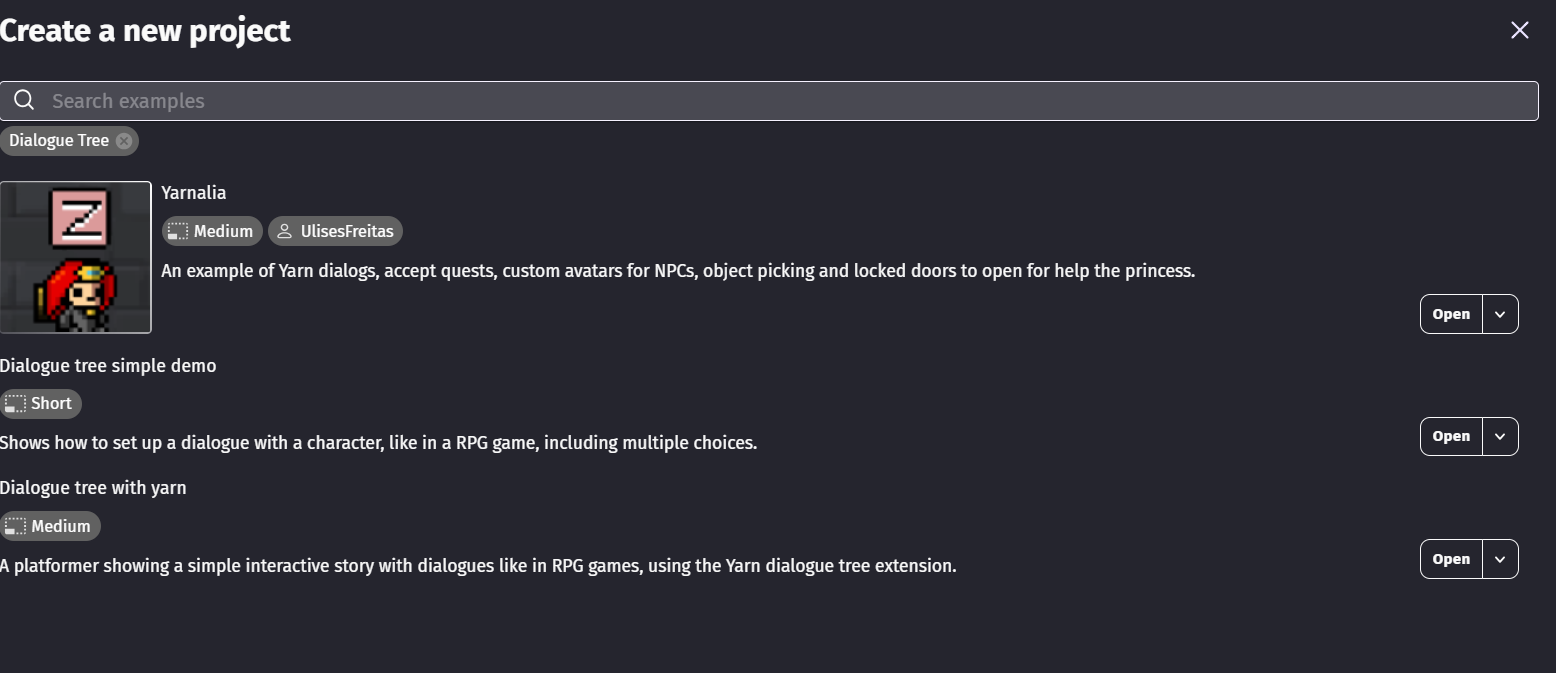Click the remove icon on Dialogue Tree filter
Viewport: 1556px width, 673px height.
tap(123, 140)
